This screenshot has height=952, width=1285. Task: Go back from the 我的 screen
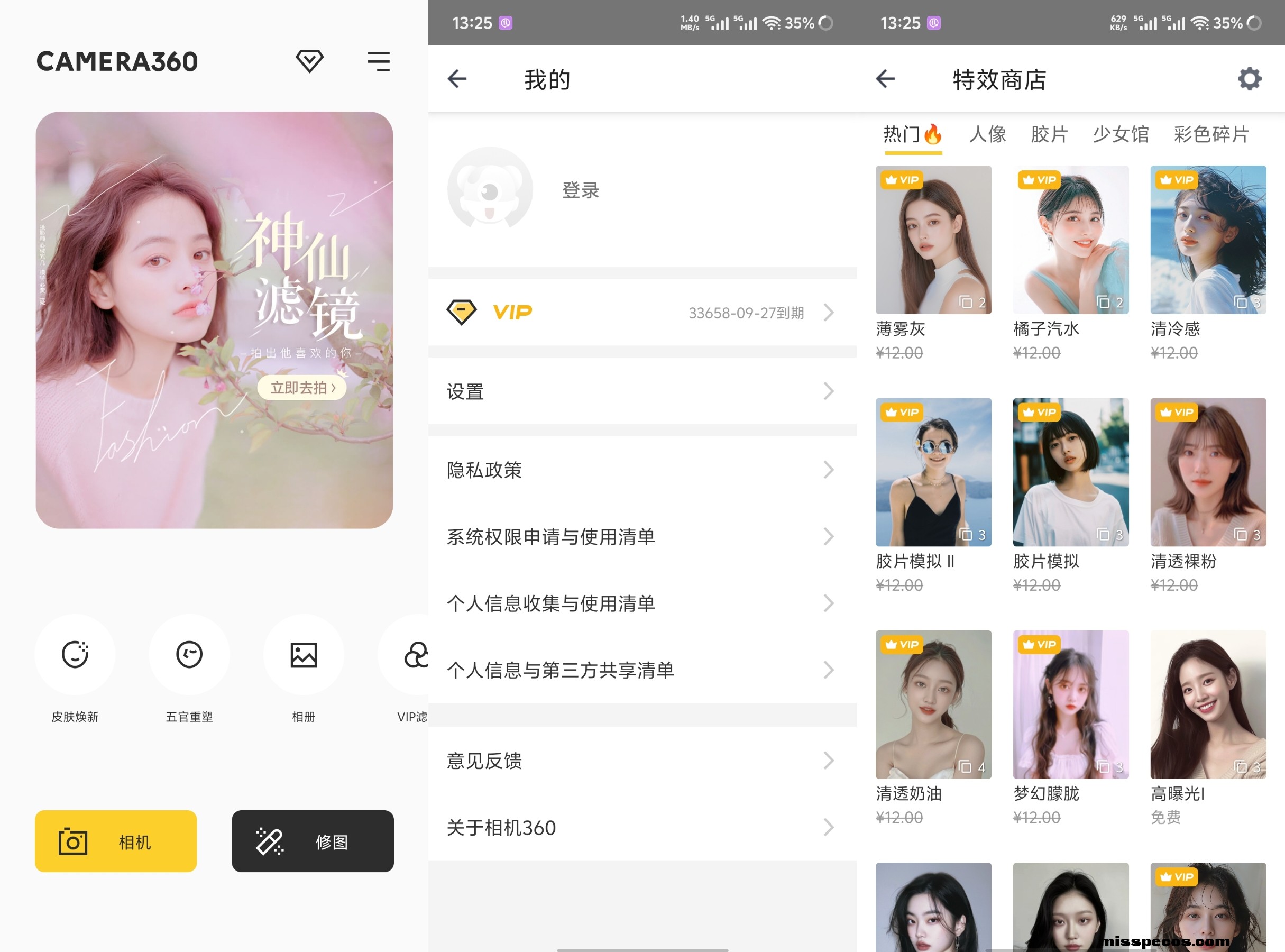457,79
